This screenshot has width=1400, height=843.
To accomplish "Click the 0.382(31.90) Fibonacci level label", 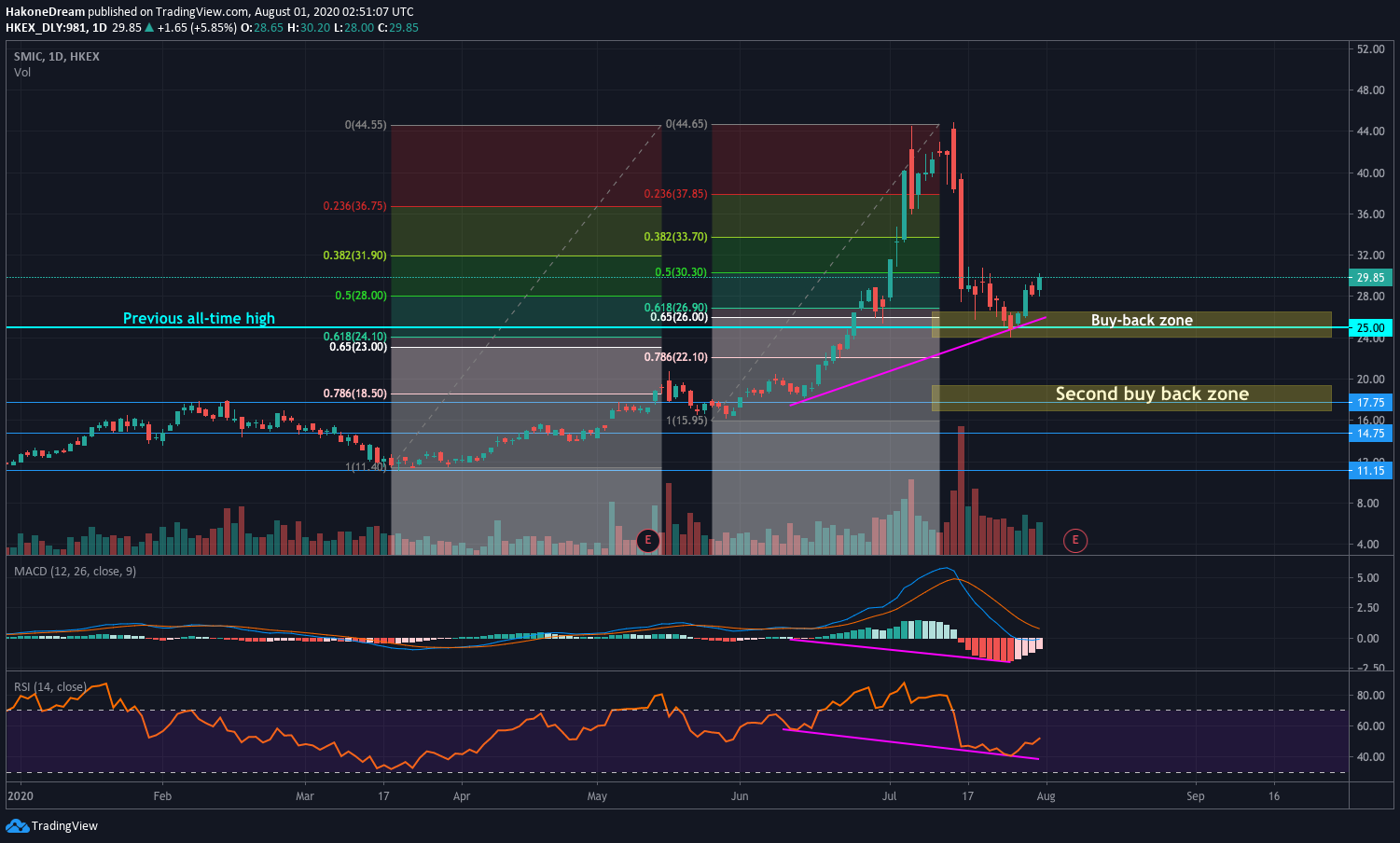I will (x=354, y=256).
